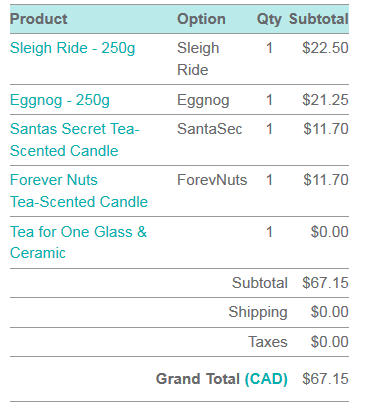Click the Subtotal $67.15 amount
Screen dimensions: 378x411
(325, 283)
